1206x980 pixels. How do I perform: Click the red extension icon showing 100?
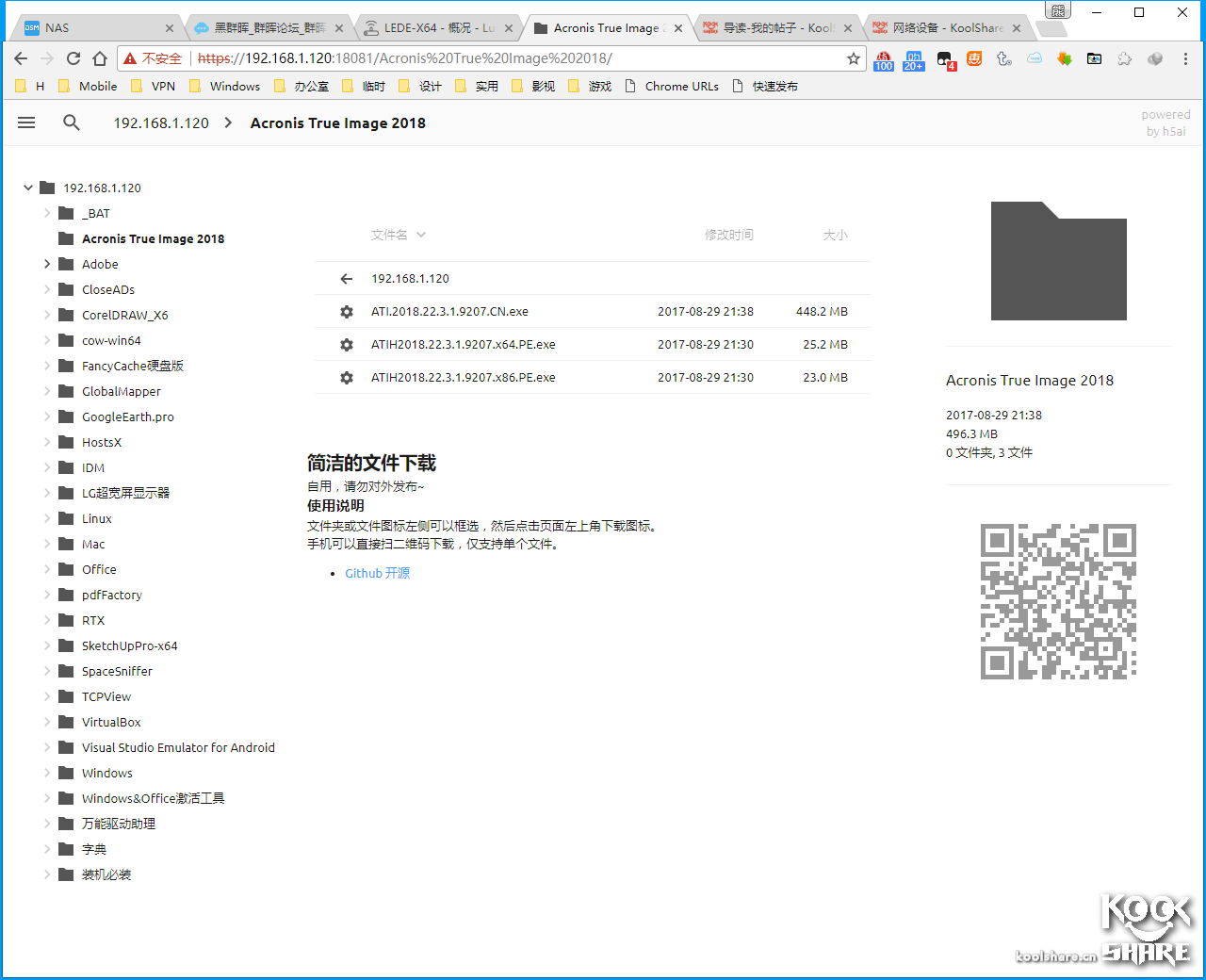884,59
